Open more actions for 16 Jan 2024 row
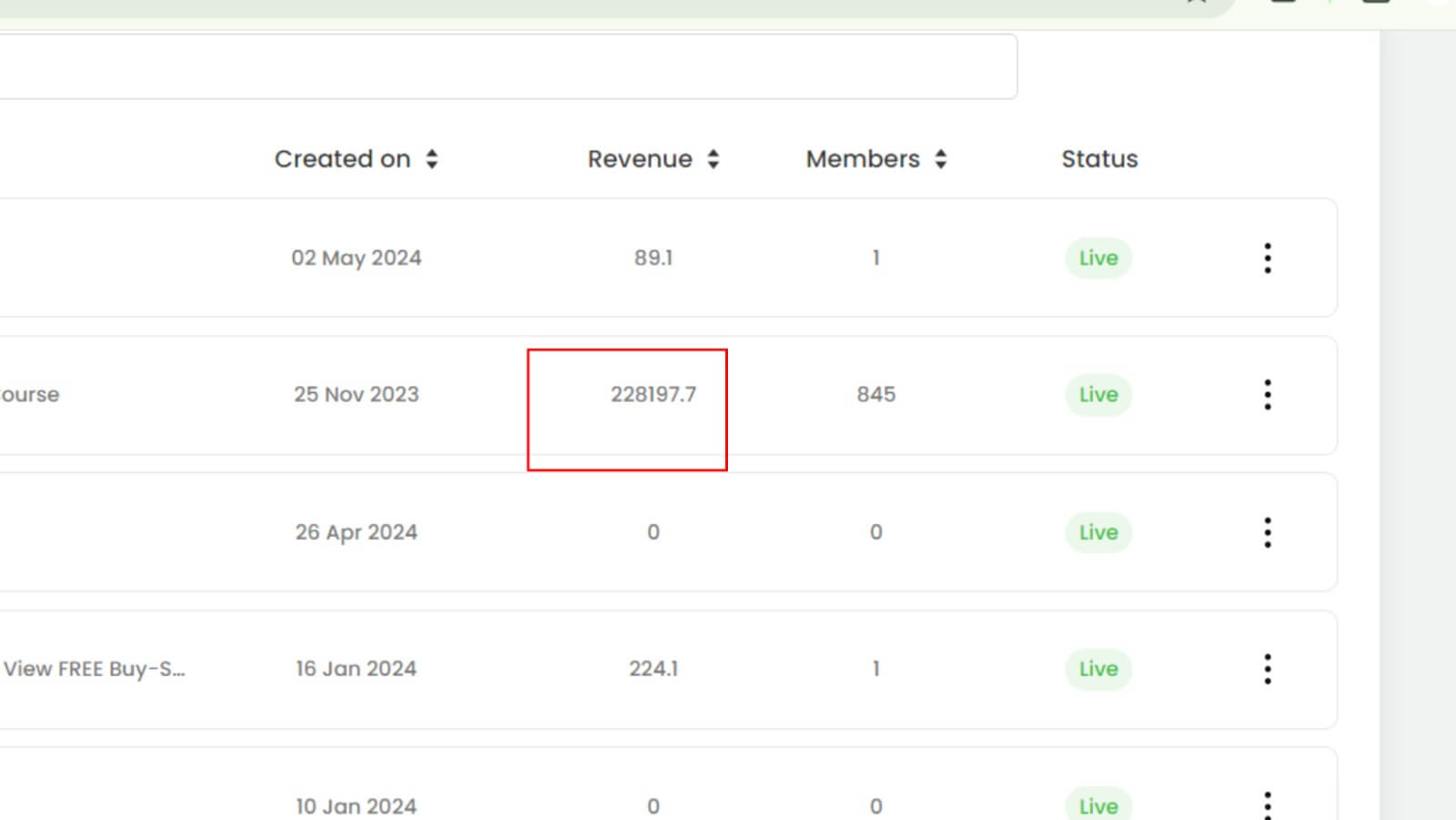This screenshot has height=820, width=1456. pyautogui.click(x=1267, y=669)
